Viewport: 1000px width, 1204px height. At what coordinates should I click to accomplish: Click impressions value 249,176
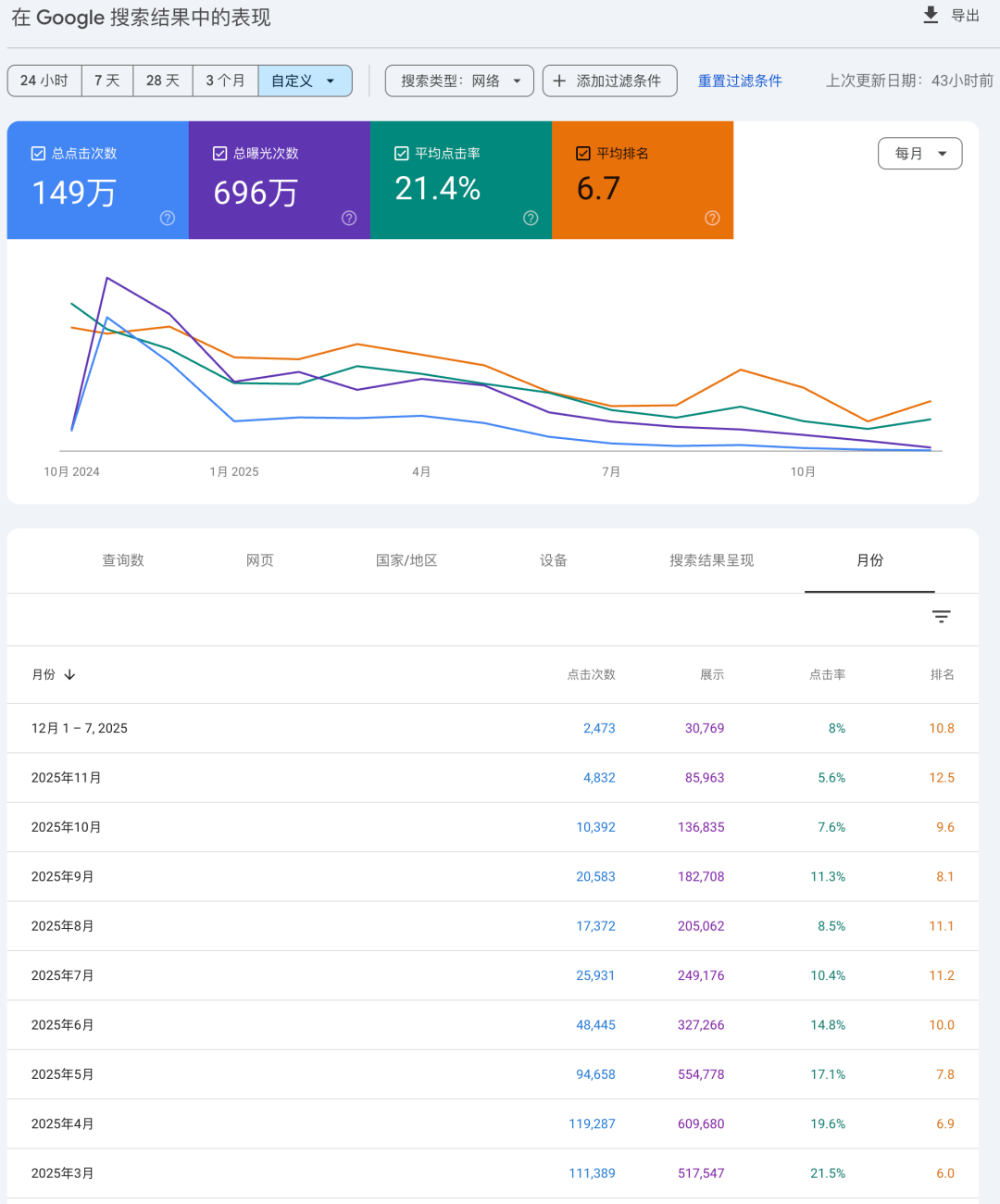pyautogui.click(x=701, y=975)
